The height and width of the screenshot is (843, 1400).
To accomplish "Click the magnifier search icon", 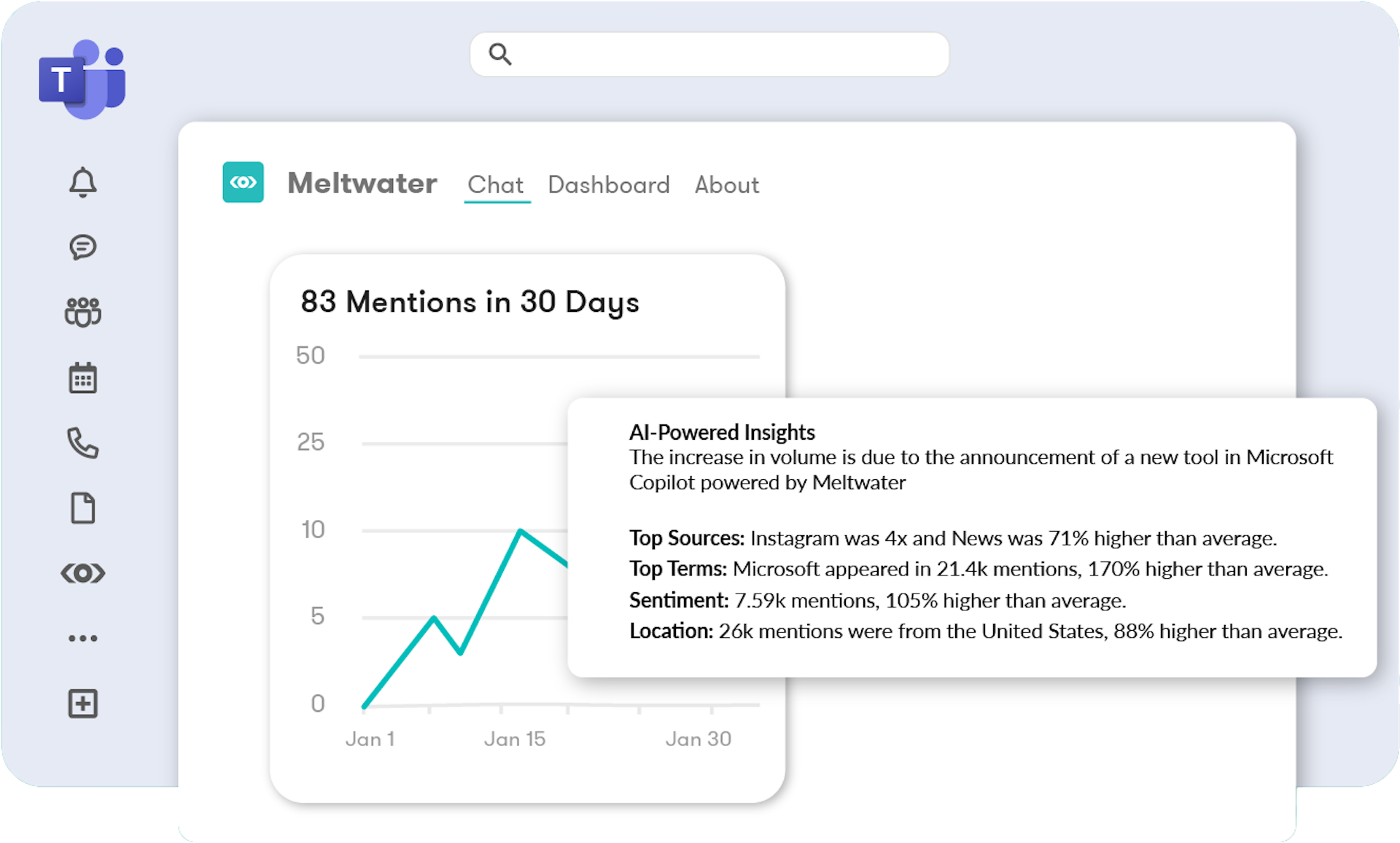I will tap(500, 54).
